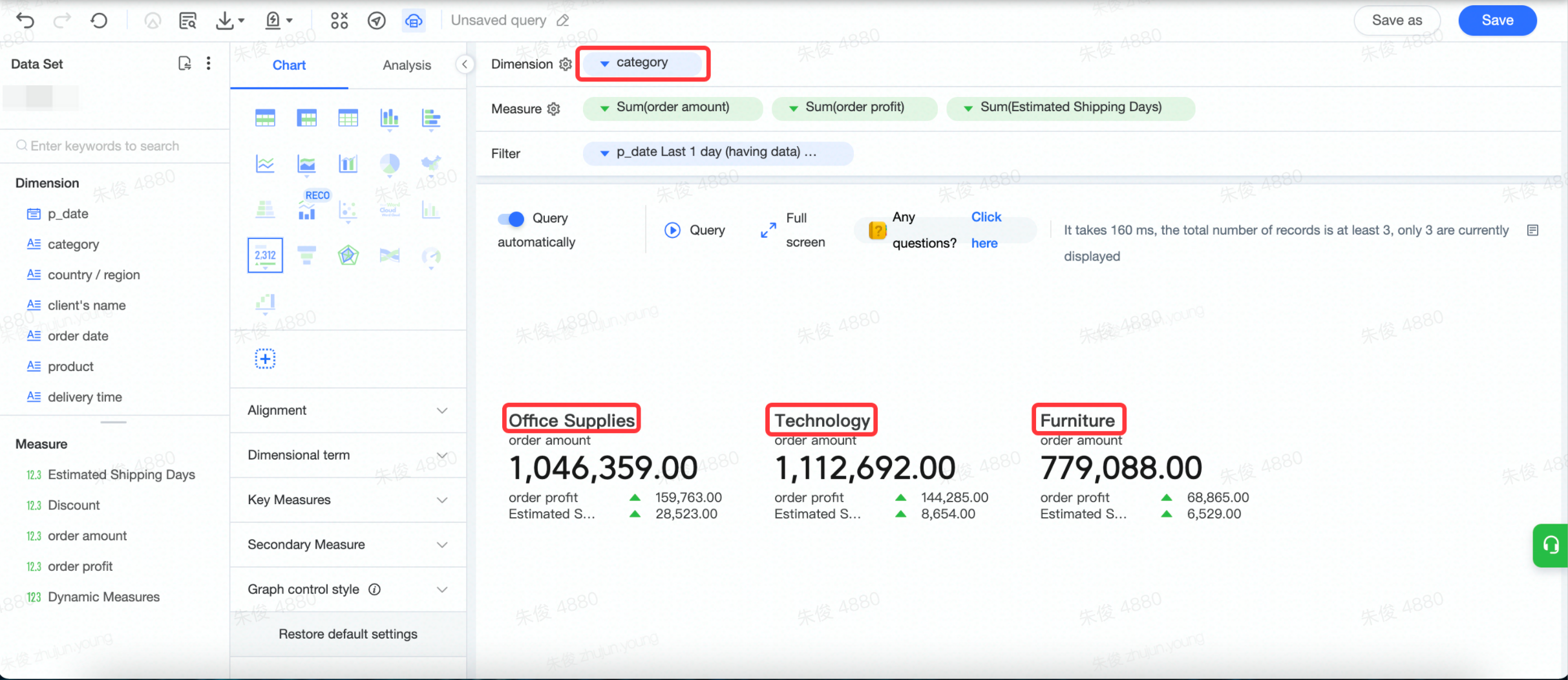Click Restore default settings button
The image size is (1568, 680).
point(348,634)
